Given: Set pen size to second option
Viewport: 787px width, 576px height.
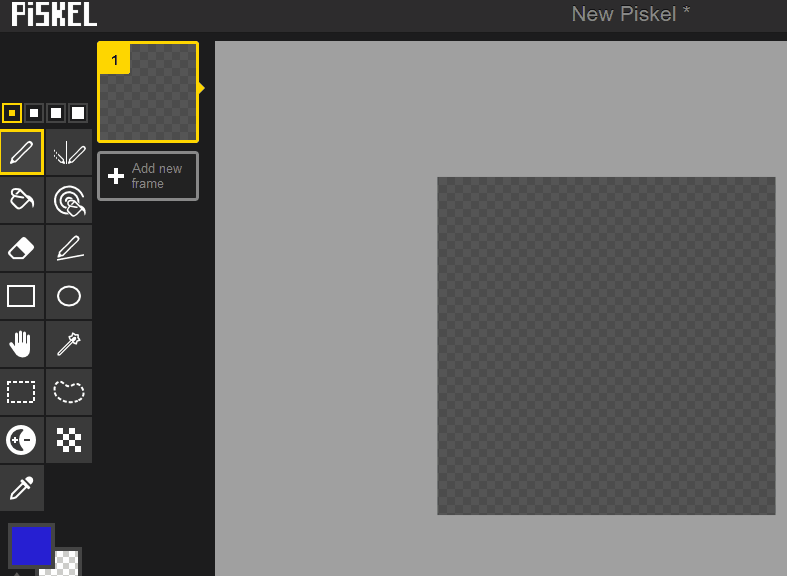Looking at the screenshot, I should point(34,113).
